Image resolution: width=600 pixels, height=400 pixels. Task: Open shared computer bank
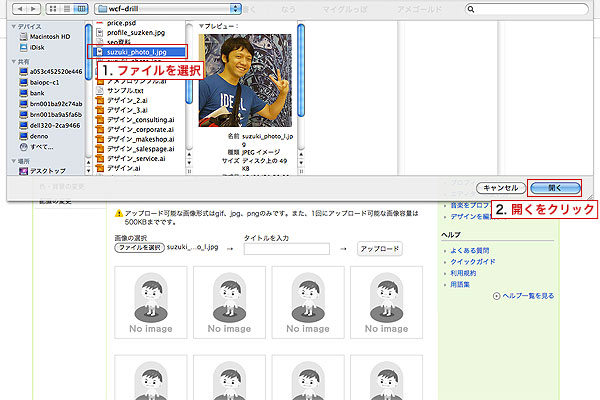(32, 93)
